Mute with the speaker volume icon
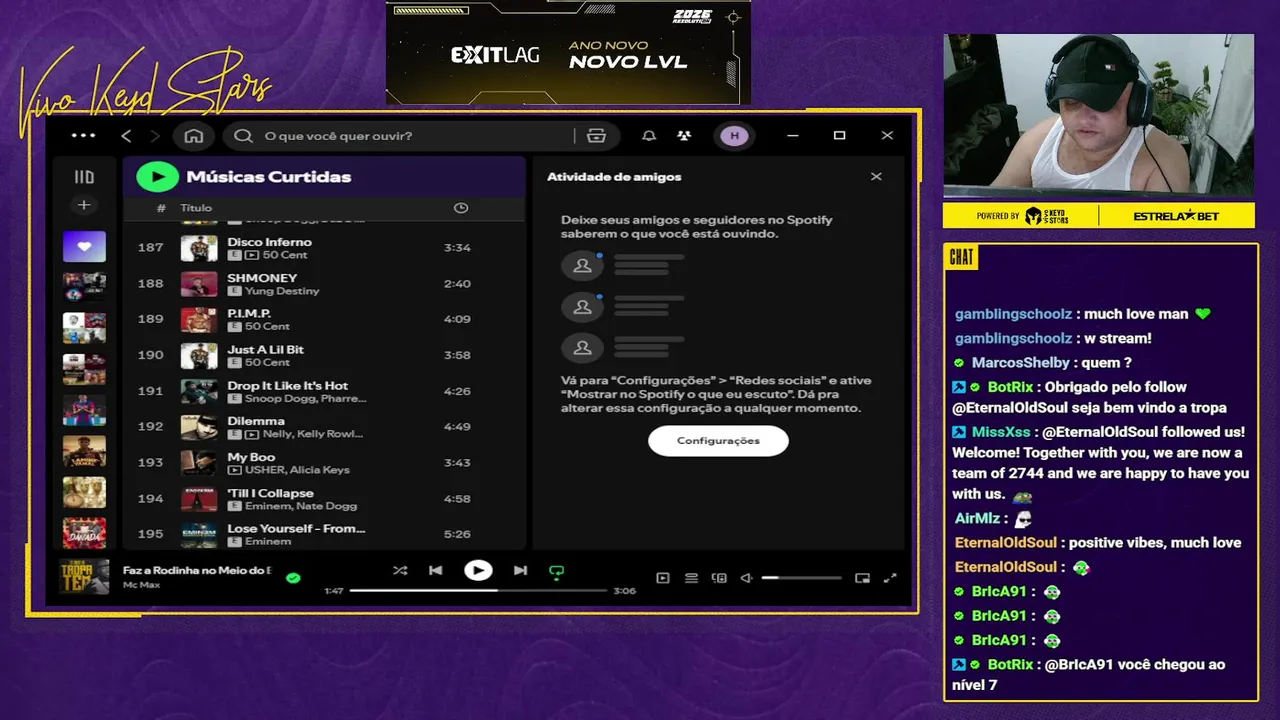 [746, 578]
